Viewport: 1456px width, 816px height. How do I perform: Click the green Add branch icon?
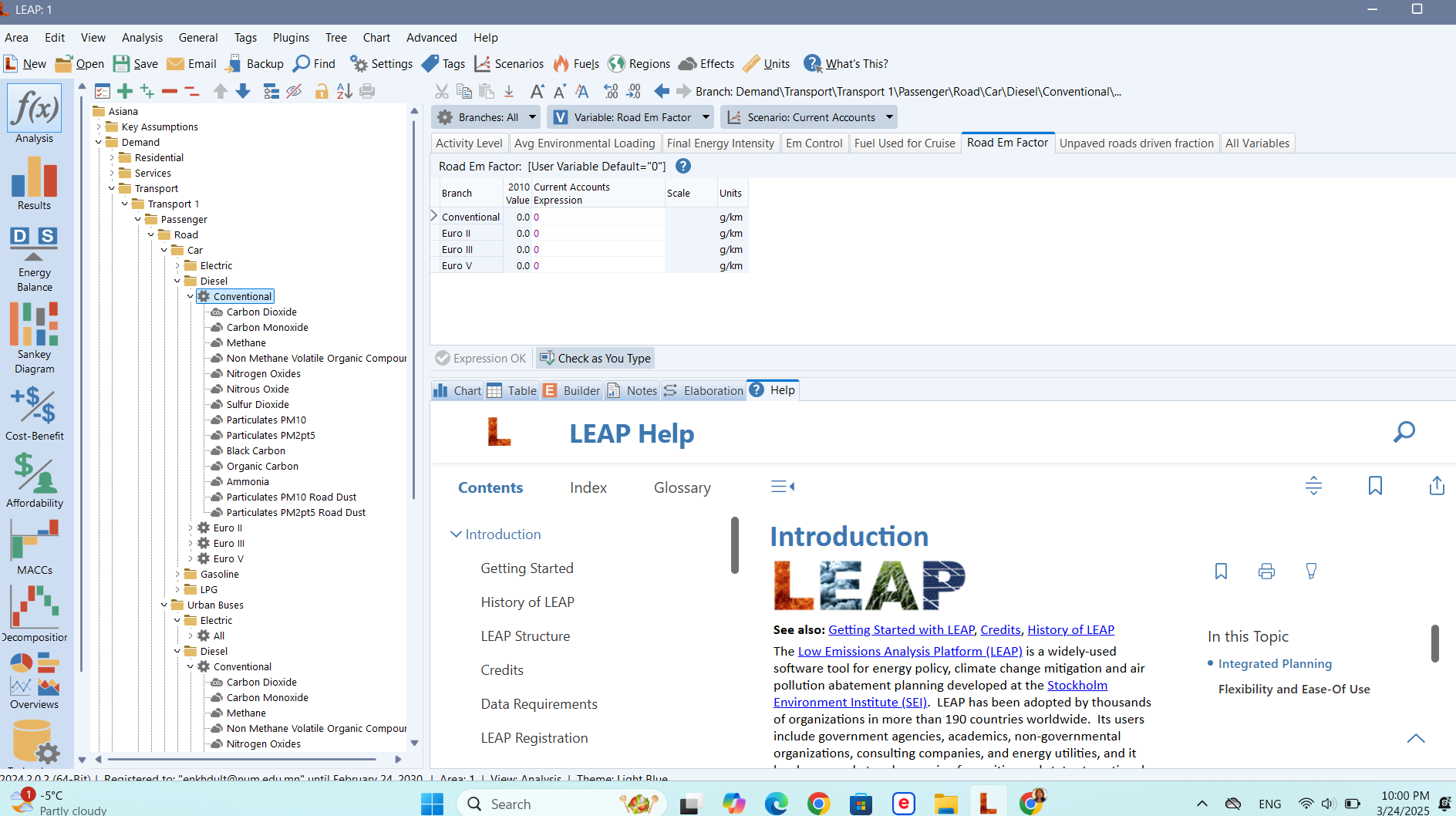pos(125,91)
